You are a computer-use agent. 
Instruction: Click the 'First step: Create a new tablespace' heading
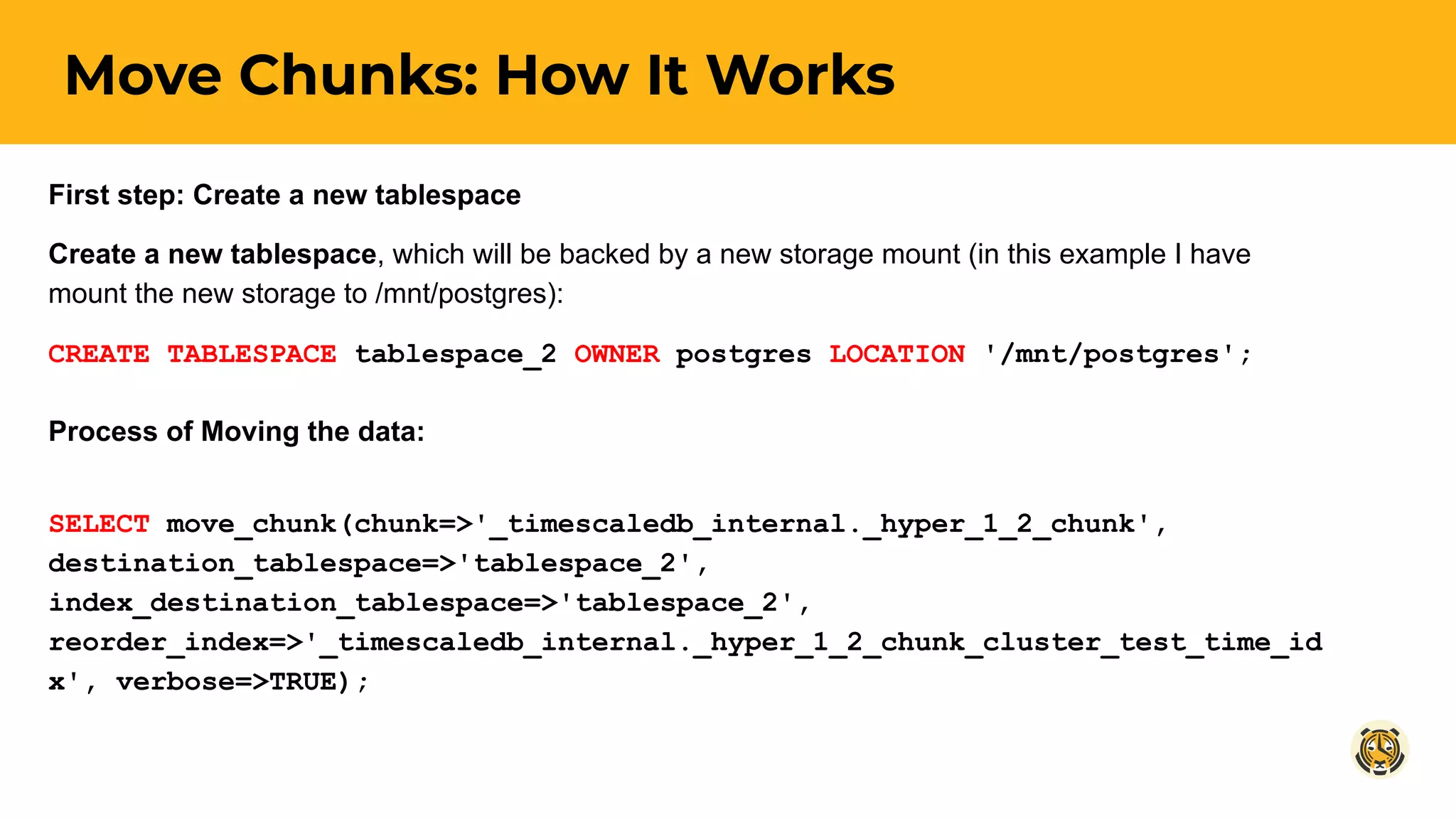pos(284,196)
